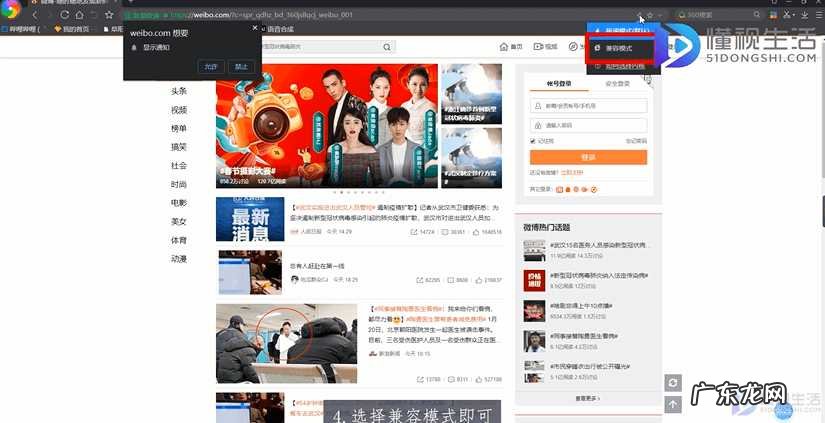The image size is (825, 423).
Task: Open the colorful extension icon in toolbar
Action: 773,15
